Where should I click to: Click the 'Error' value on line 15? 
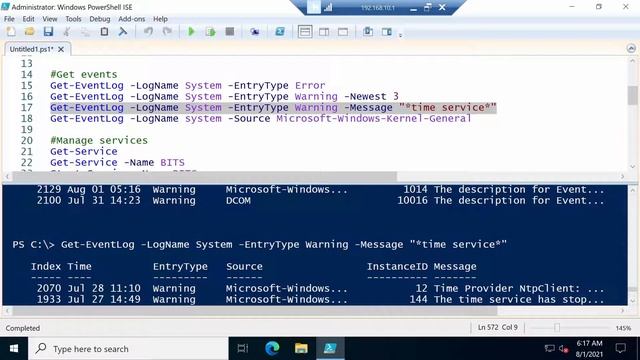click(x=310, y=85)
